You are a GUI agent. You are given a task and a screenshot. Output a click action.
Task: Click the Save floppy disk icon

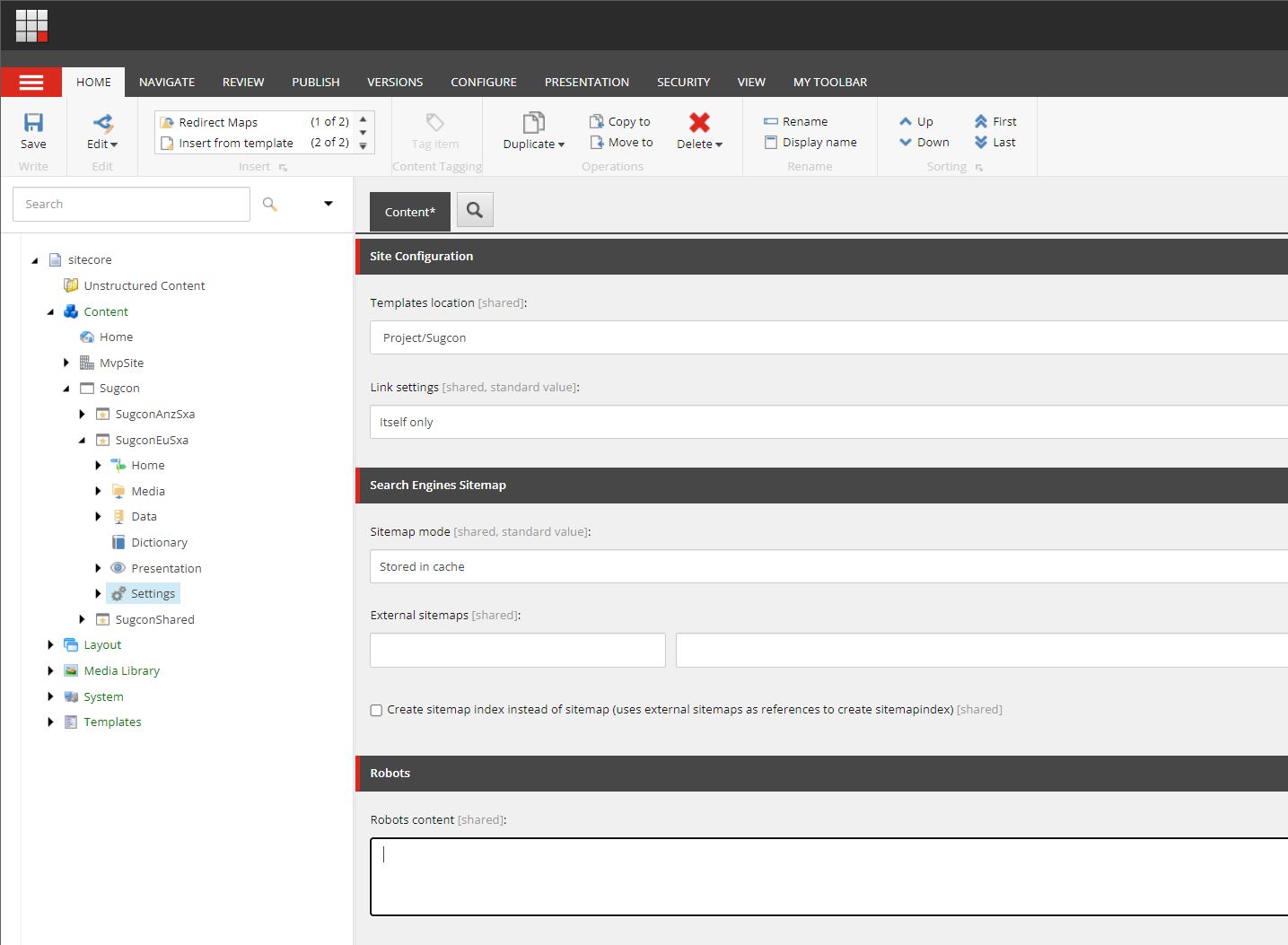(33, 123)
